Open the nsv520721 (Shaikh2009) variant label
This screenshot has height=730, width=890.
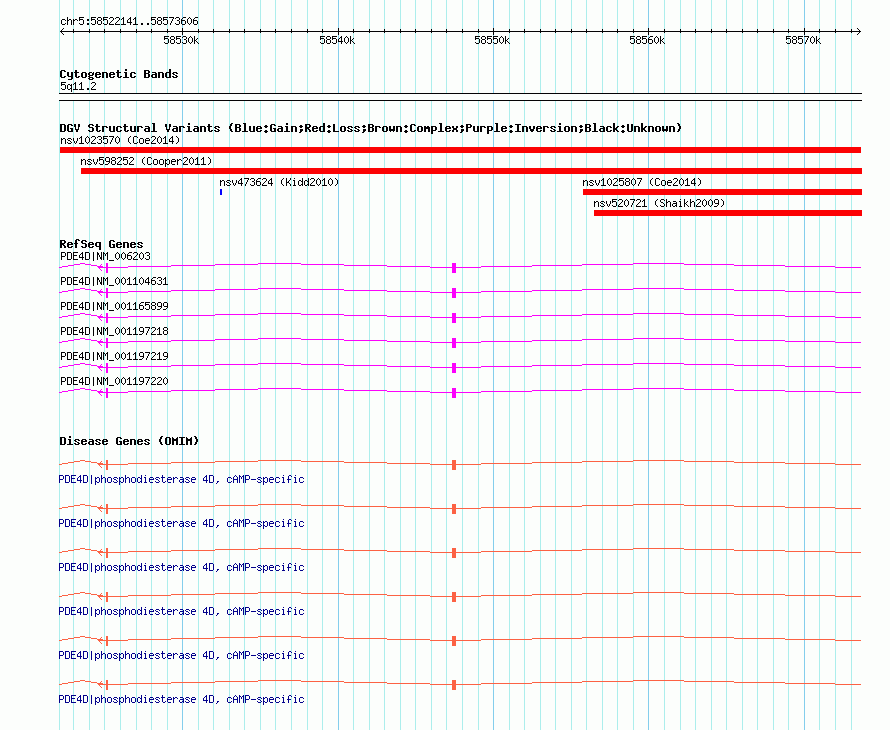(x=659, y=203)
